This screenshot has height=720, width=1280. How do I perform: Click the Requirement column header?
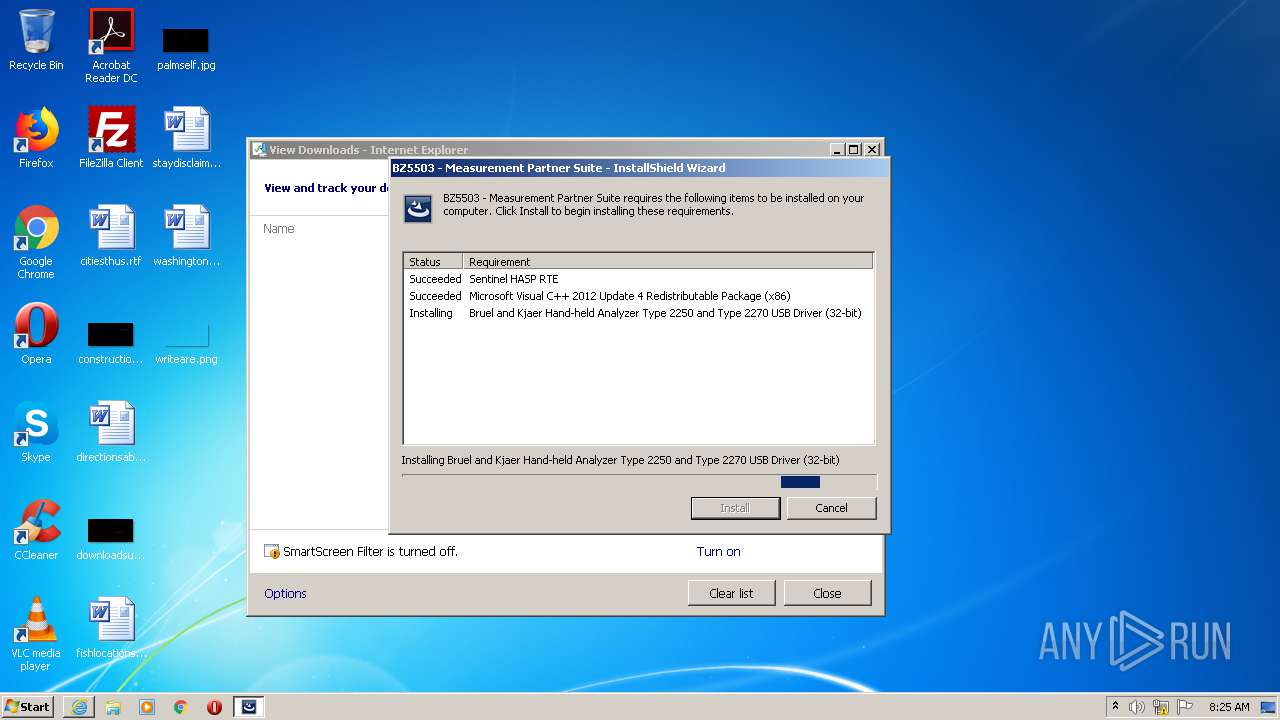(668, 262)
